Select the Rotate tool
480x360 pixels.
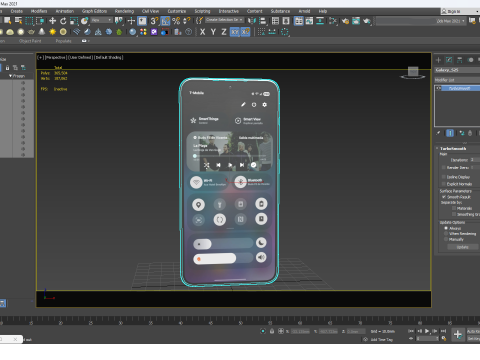(63, 21)
